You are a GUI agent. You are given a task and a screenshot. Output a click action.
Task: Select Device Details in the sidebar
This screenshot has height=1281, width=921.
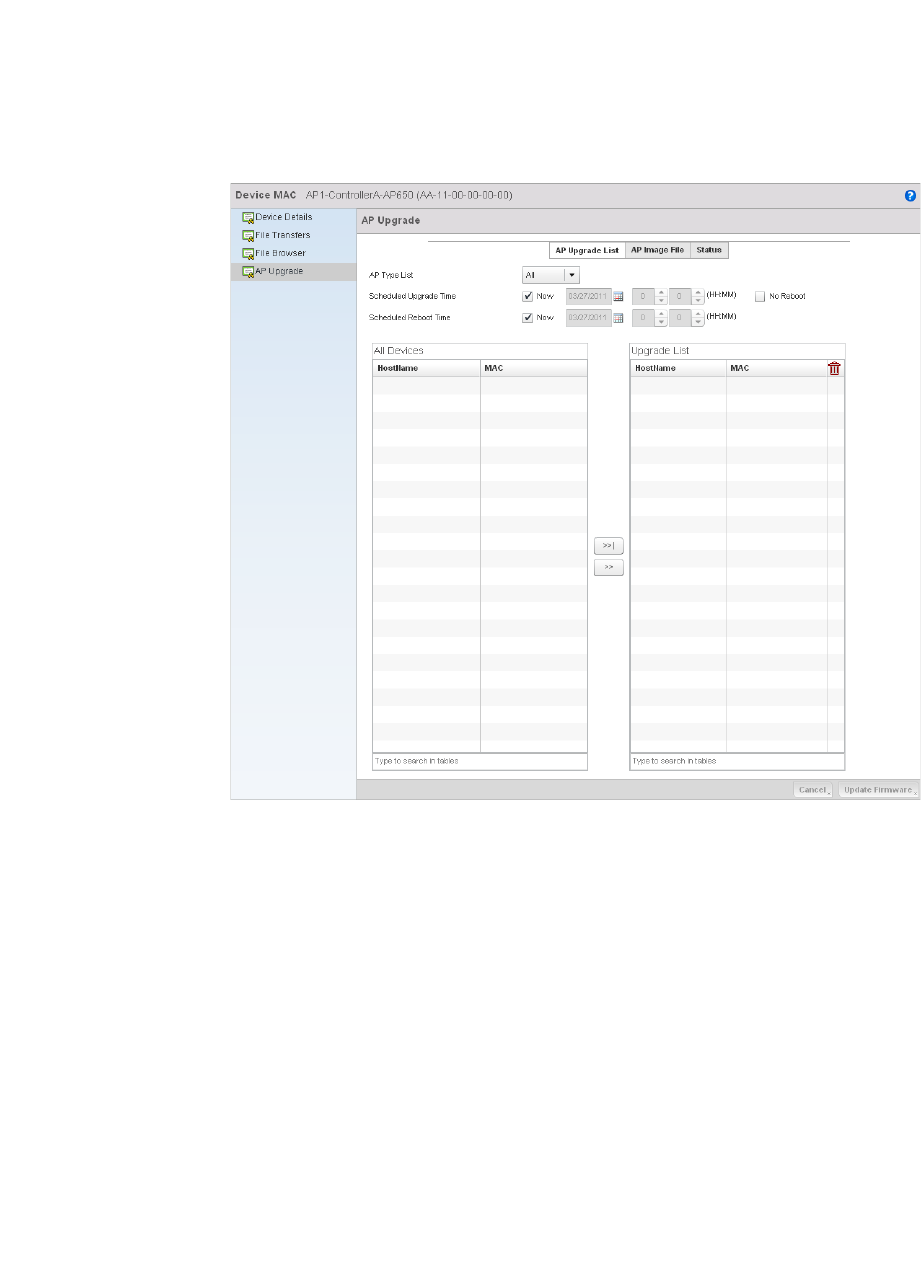[284, 217]
